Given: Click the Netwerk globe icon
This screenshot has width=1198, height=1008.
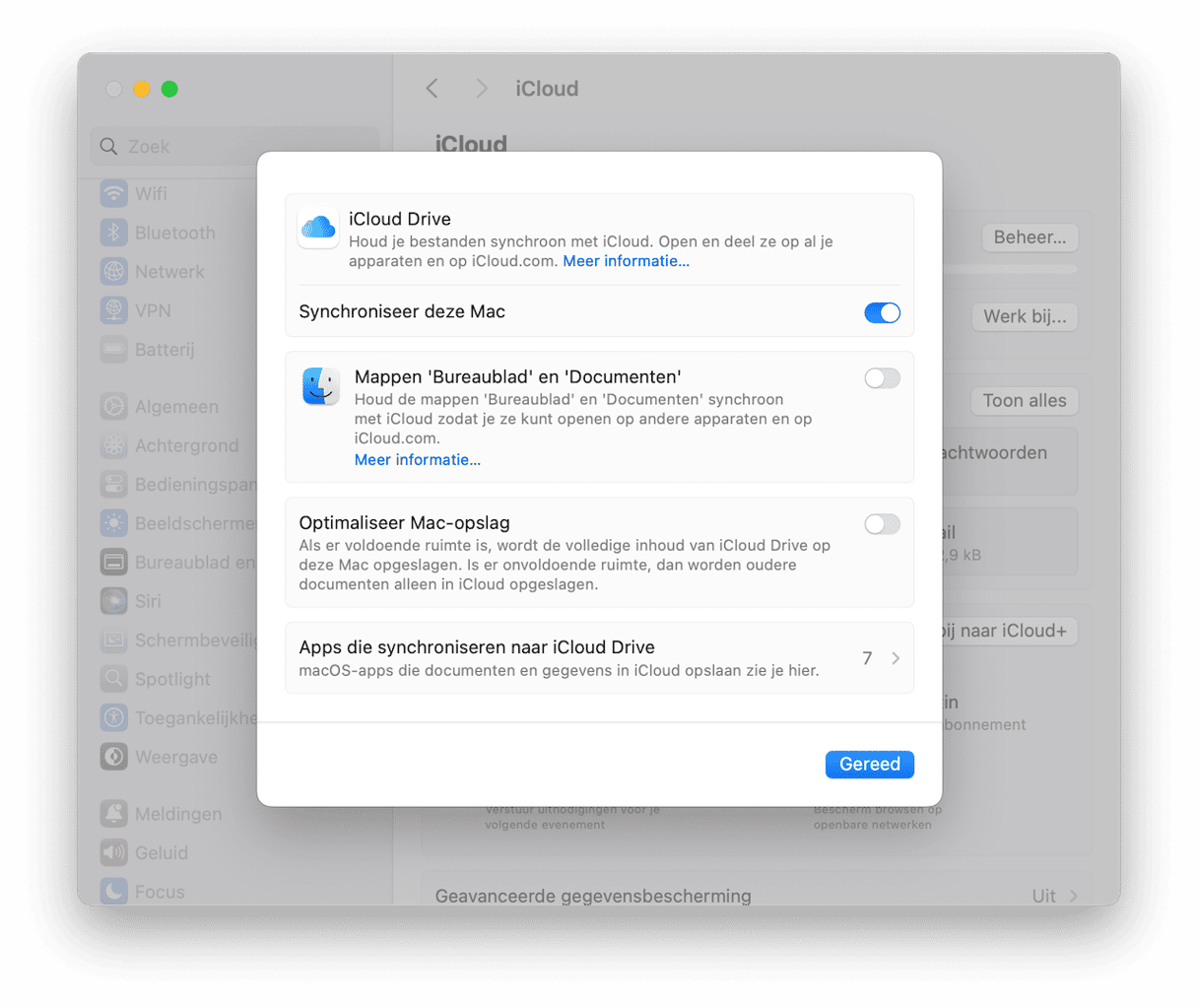Looking at the screenshot, I should [x=114, y=272].
